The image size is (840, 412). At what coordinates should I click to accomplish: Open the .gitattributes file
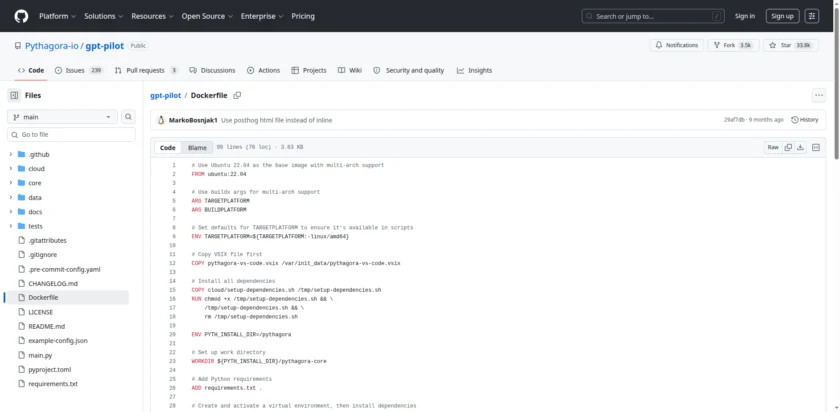(47, 241)
